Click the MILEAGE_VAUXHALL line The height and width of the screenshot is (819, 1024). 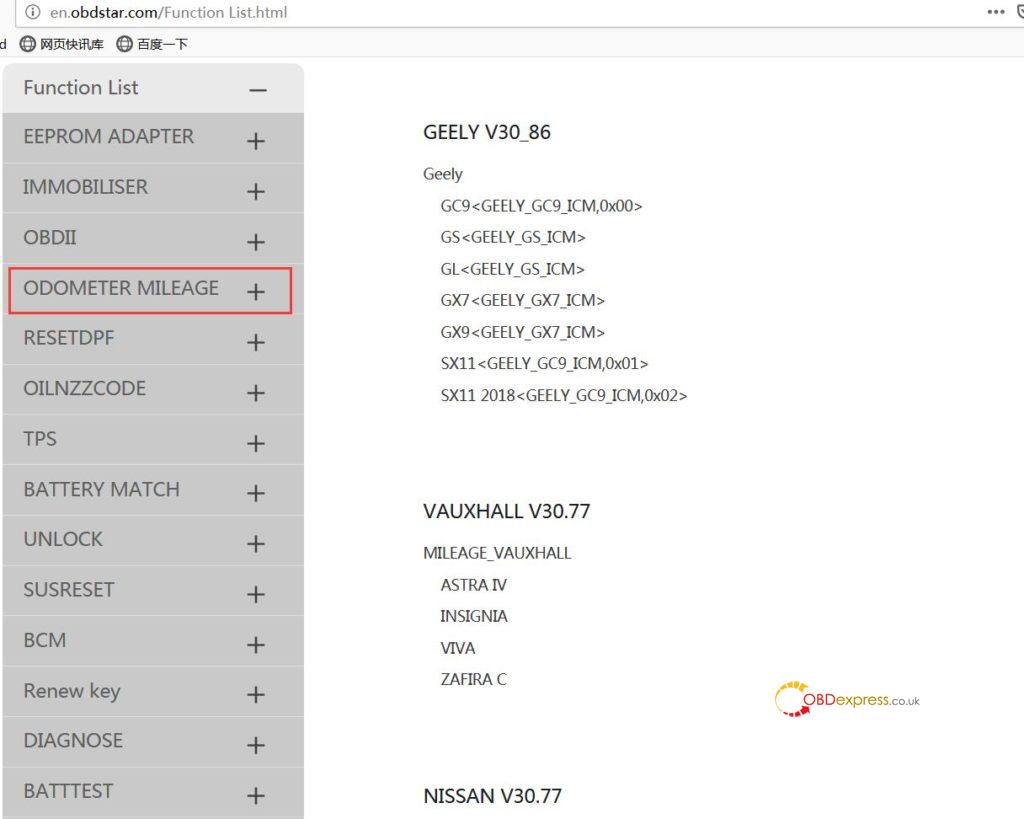(x=497, y=553)
